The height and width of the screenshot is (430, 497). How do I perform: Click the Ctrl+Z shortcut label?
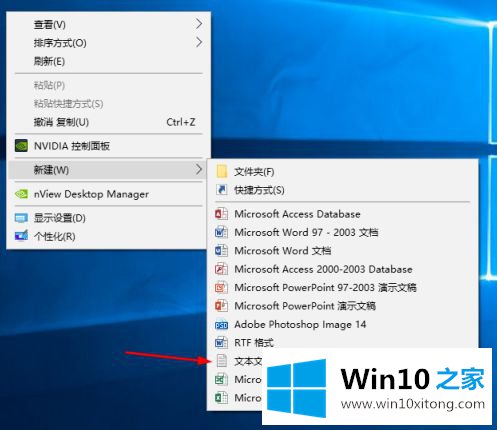[181, 122]
